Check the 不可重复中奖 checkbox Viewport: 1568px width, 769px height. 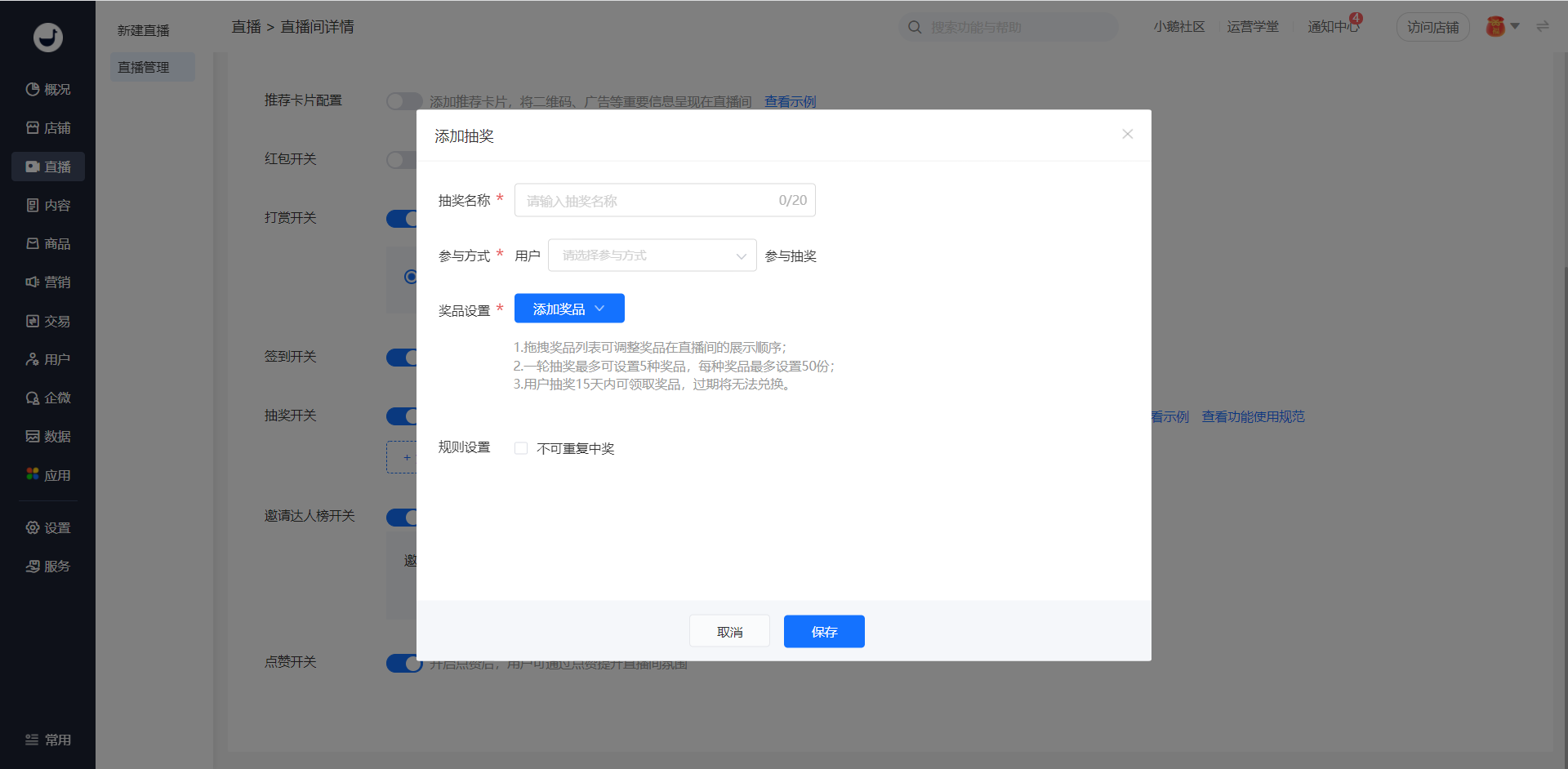point(521,448)
